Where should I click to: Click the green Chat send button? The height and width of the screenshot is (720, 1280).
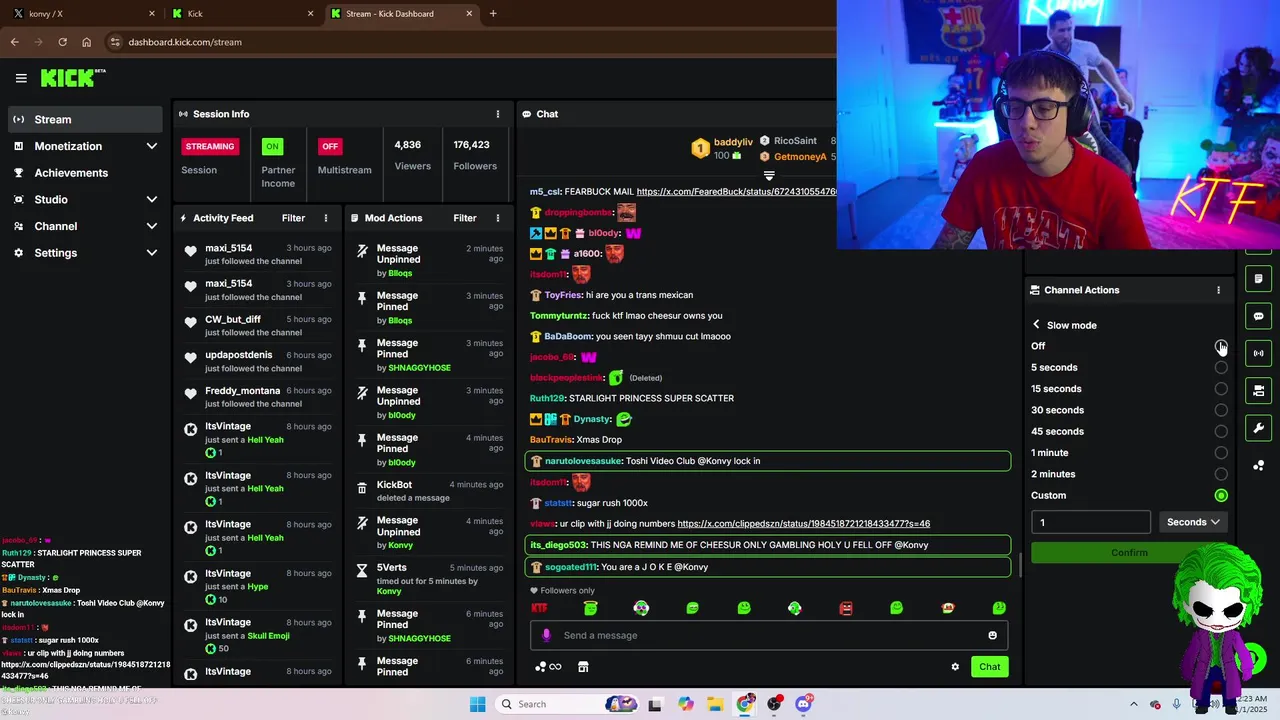989,667
